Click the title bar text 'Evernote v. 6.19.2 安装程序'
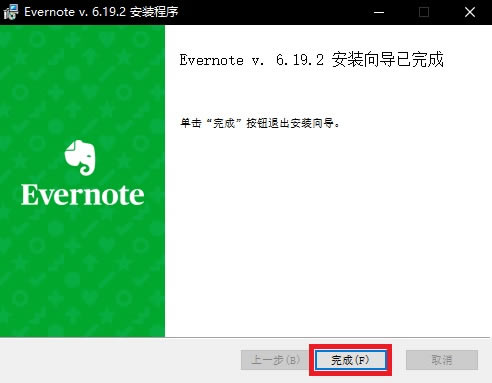This screenshot has width=492, height=383. coord(101,12)
